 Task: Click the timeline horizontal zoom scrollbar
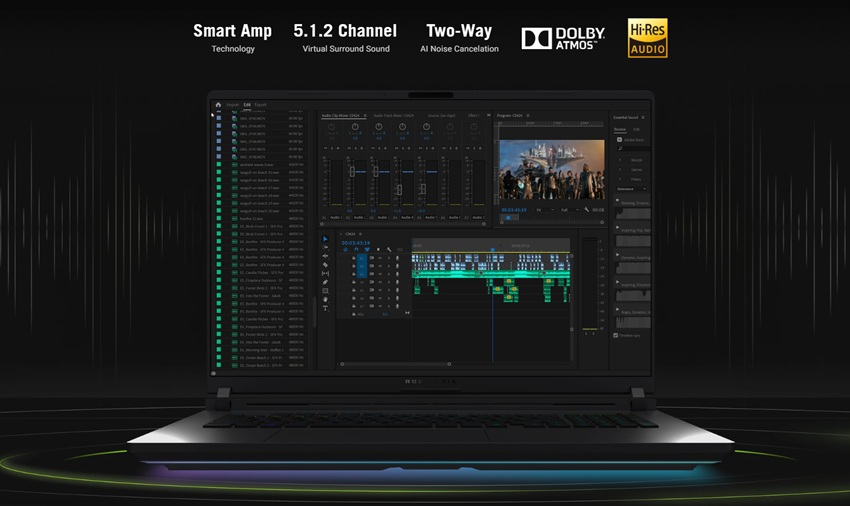pyautogui.click(x=396, y=364)
